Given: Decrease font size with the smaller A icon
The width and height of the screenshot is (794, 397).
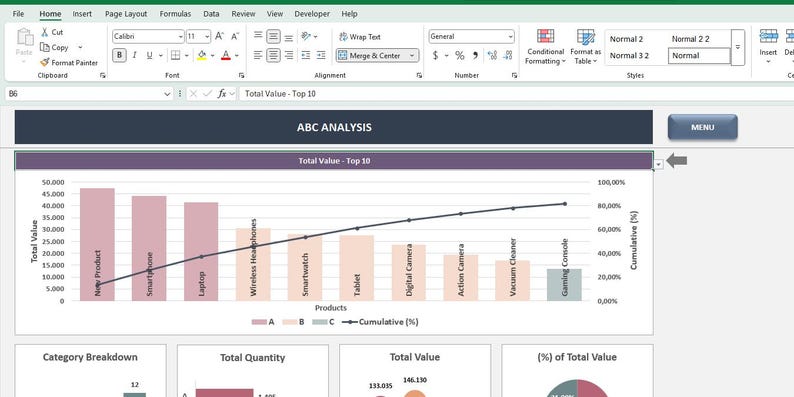Looking at the screenshot, I should (235, 36).
